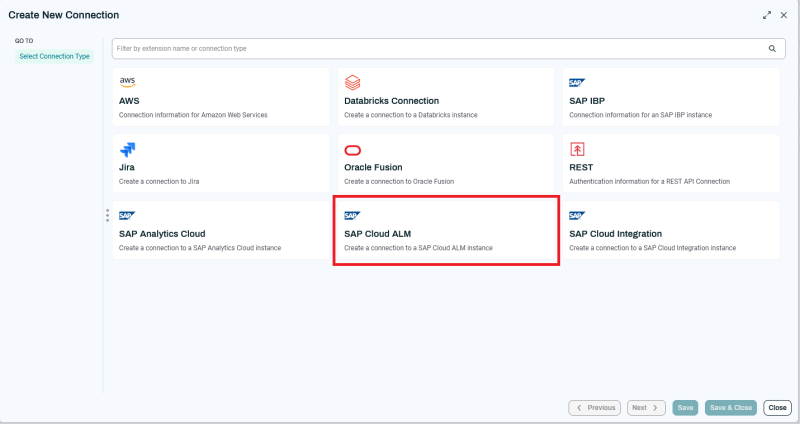Advance with the Next button
Screen dimensions: 800x424
pyautogui.click(x=645, y=408)
